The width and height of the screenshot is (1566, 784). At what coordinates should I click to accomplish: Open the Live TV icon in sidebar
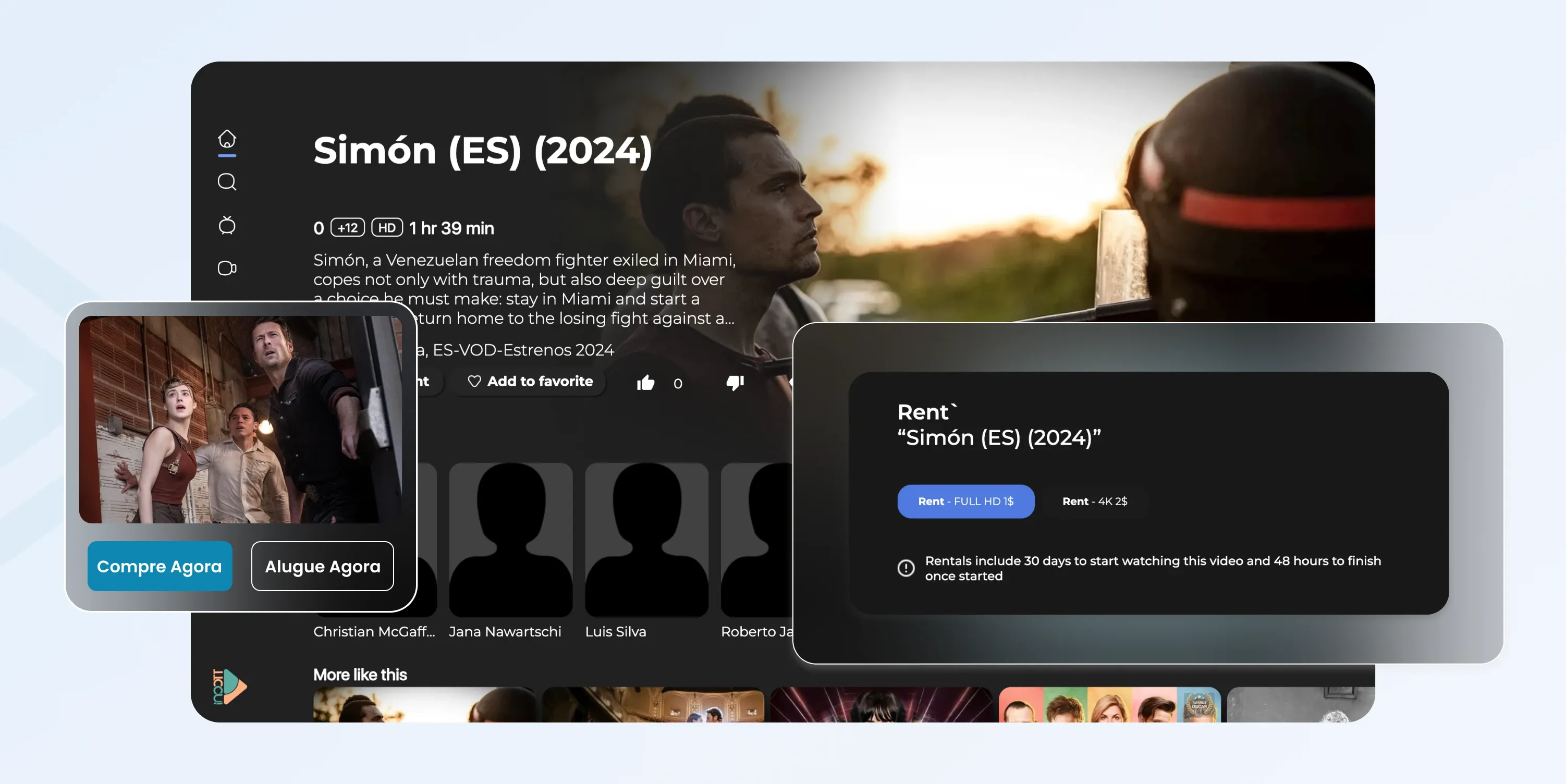click(227, 225)
